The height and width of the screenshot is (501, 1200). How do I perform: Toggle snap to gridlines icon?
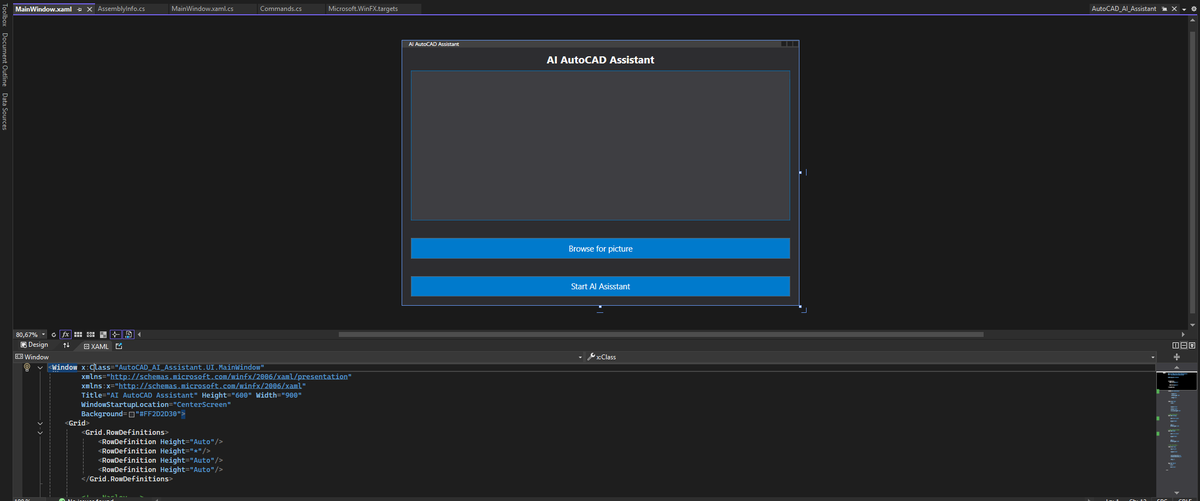coord(91,334)
